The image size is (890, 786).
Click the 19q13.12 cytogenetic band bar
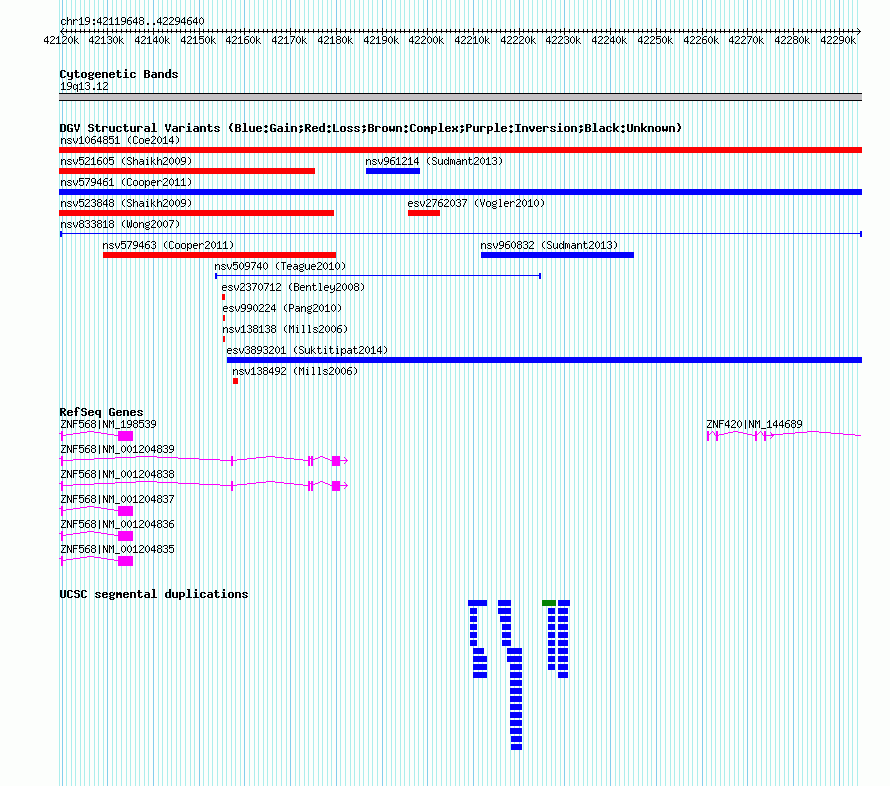coord(460,97)
